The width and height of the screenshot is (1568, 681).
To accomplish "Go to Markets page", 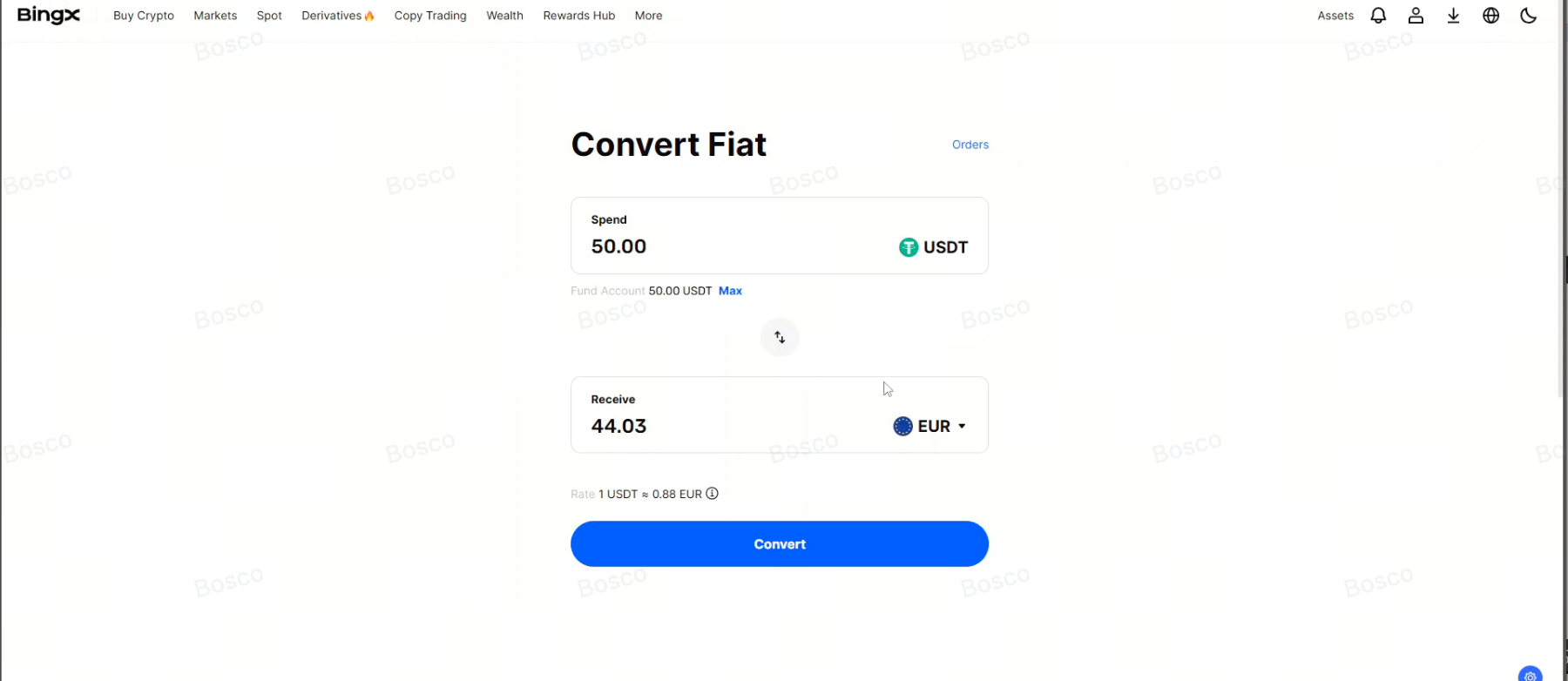I will coord(215,16).
